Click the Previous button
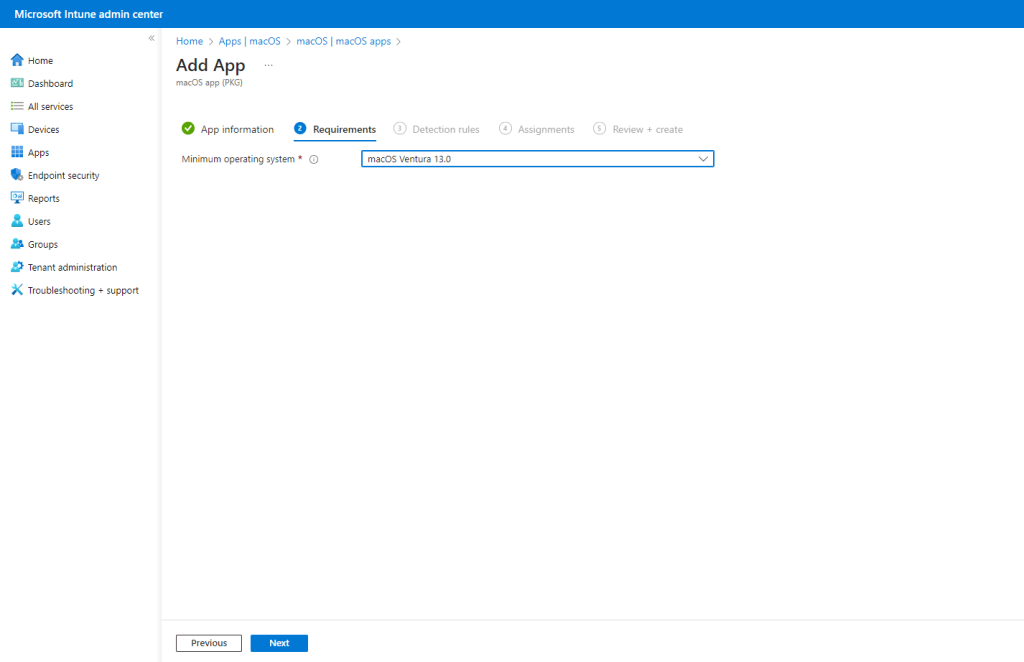1024x662 pixels. click(209, 643)
